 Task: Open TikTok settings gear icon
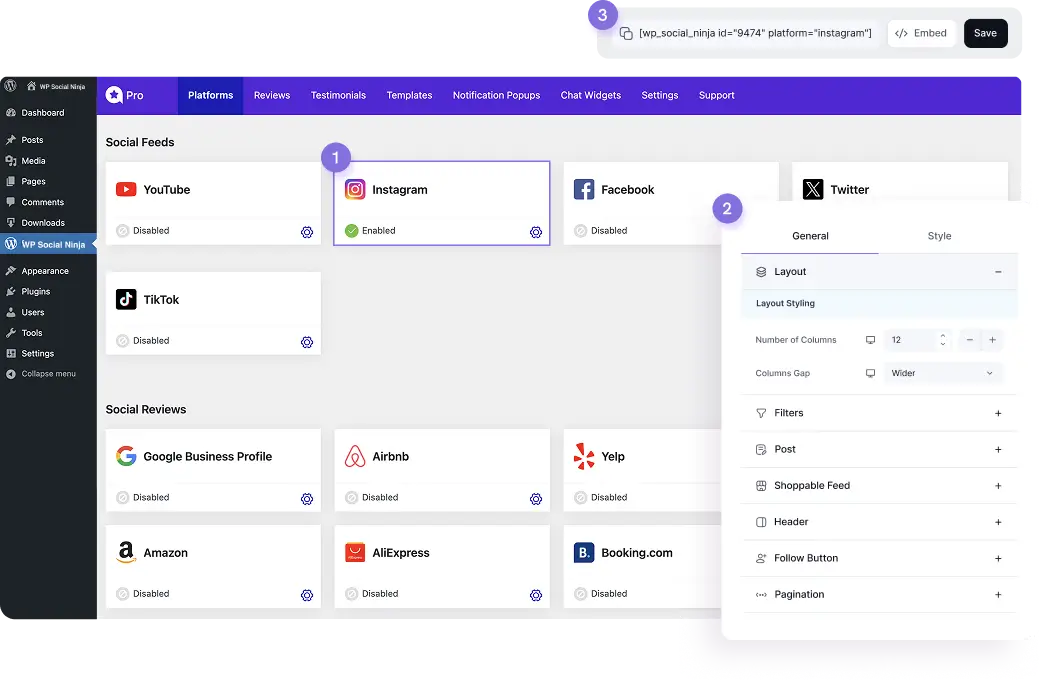coord(307,342)
